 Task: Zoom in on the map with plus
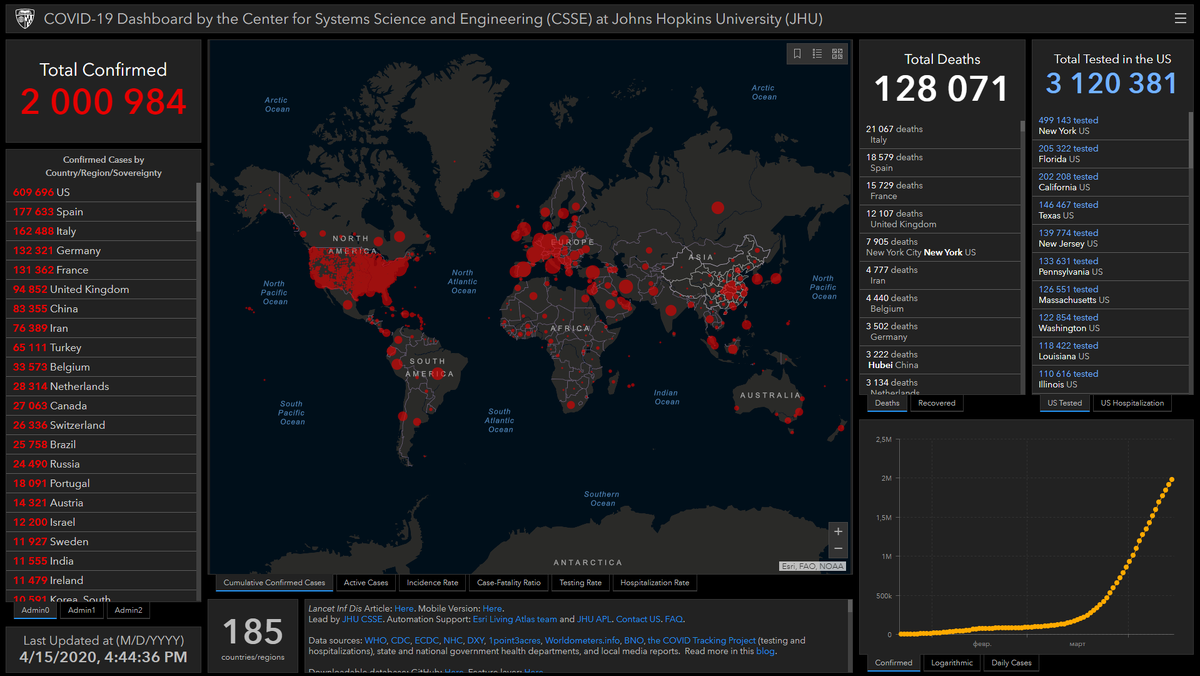point(838,531)
